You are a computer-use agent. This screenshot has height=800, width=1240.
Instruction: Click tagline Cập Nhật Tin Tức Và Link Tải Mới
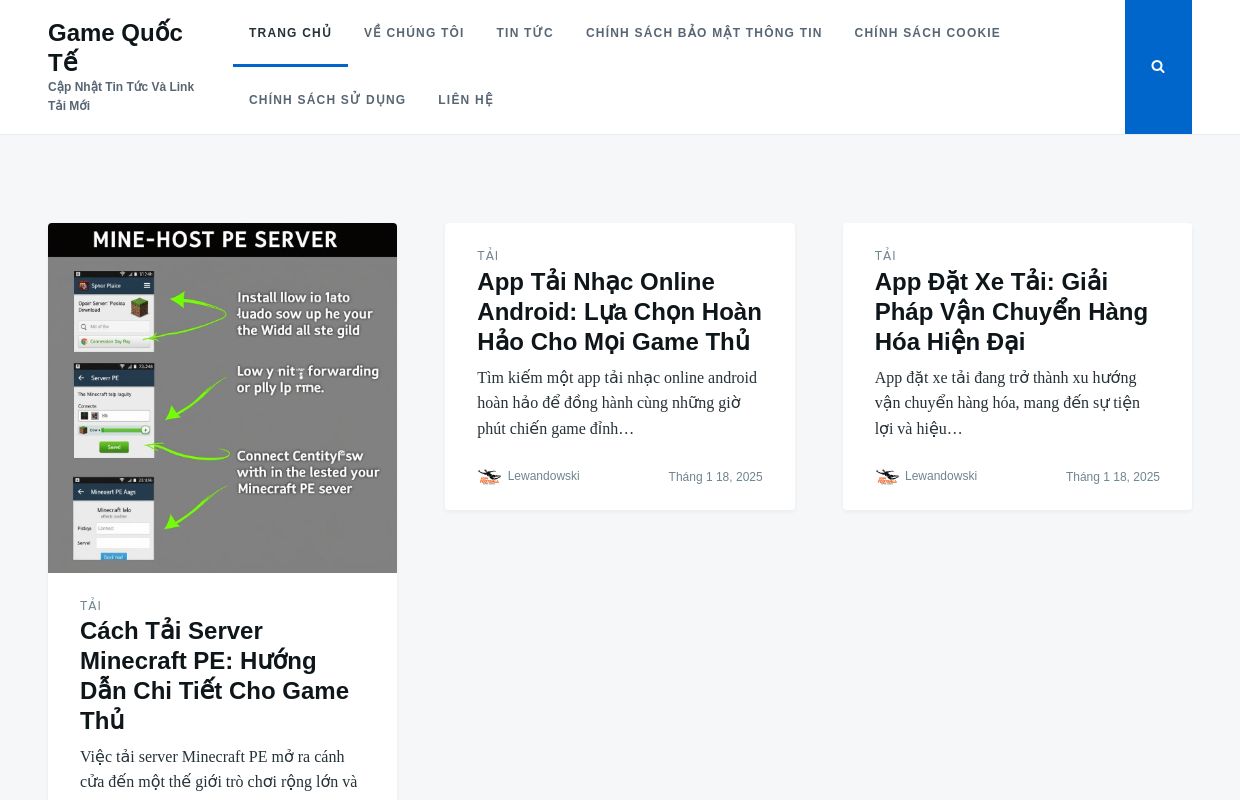[x=121, y=96]
